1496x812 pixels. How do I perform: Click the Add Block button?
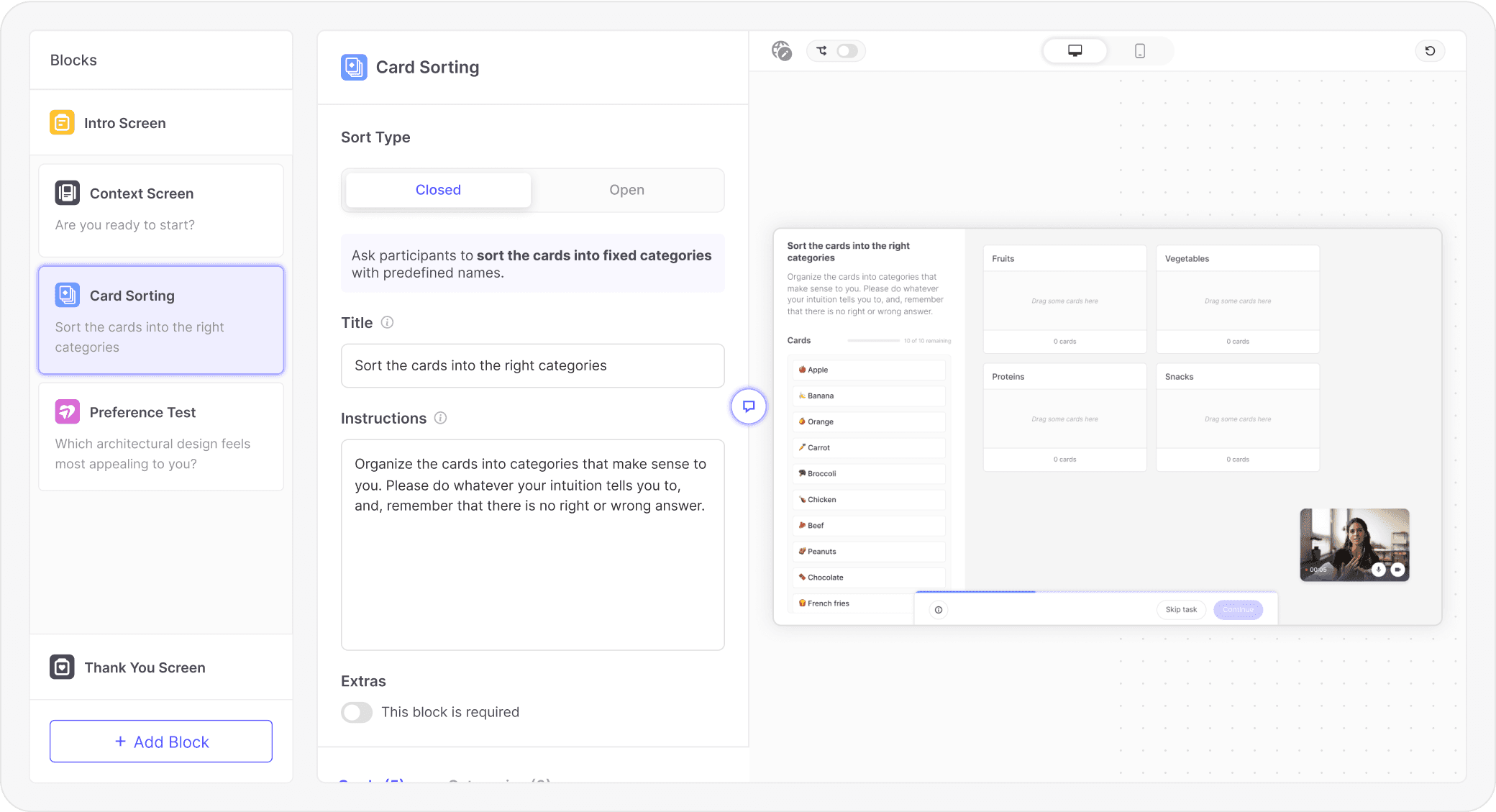161,742
